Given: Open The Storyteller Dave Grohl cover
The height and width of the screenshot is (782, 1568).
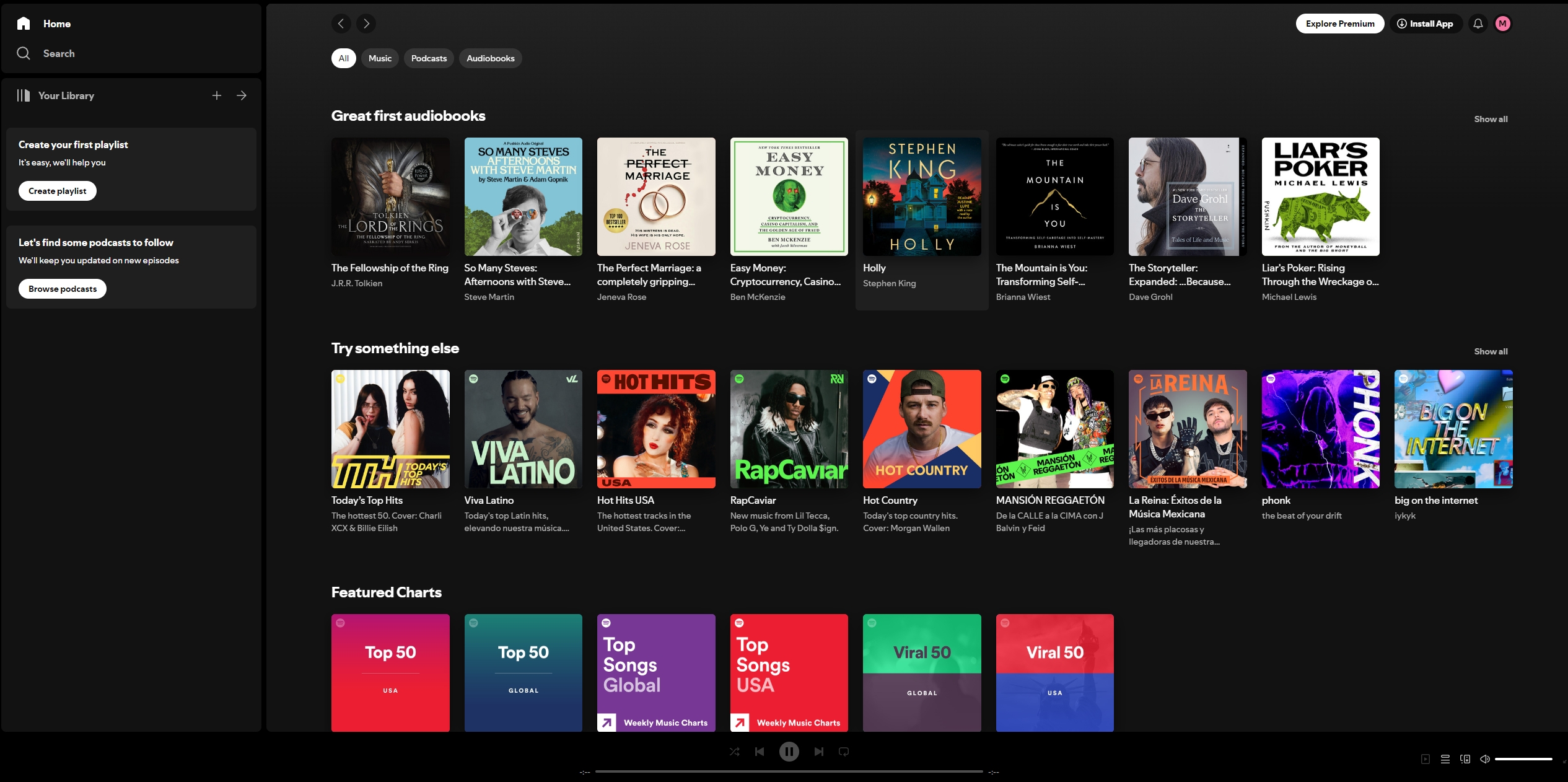Looking at the screenshot, I should [1188, 196].
